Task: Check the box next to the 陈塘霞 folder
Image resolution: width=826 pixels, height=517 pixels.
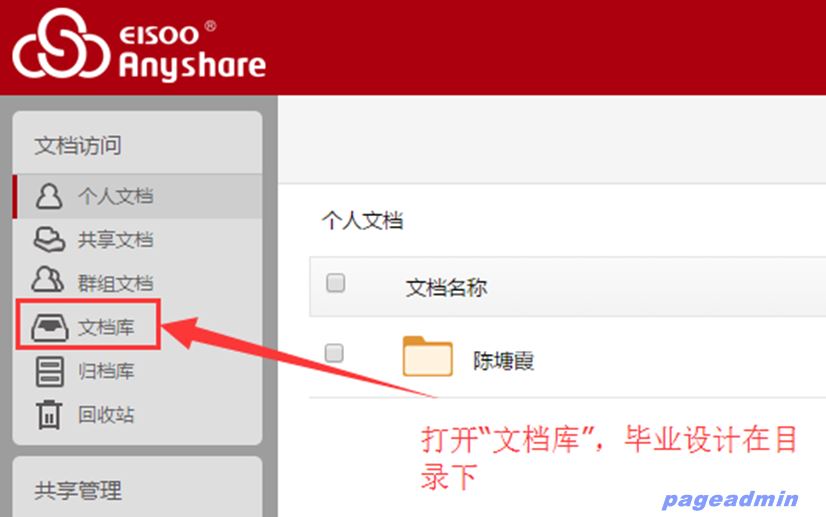Action: [335, 352]
